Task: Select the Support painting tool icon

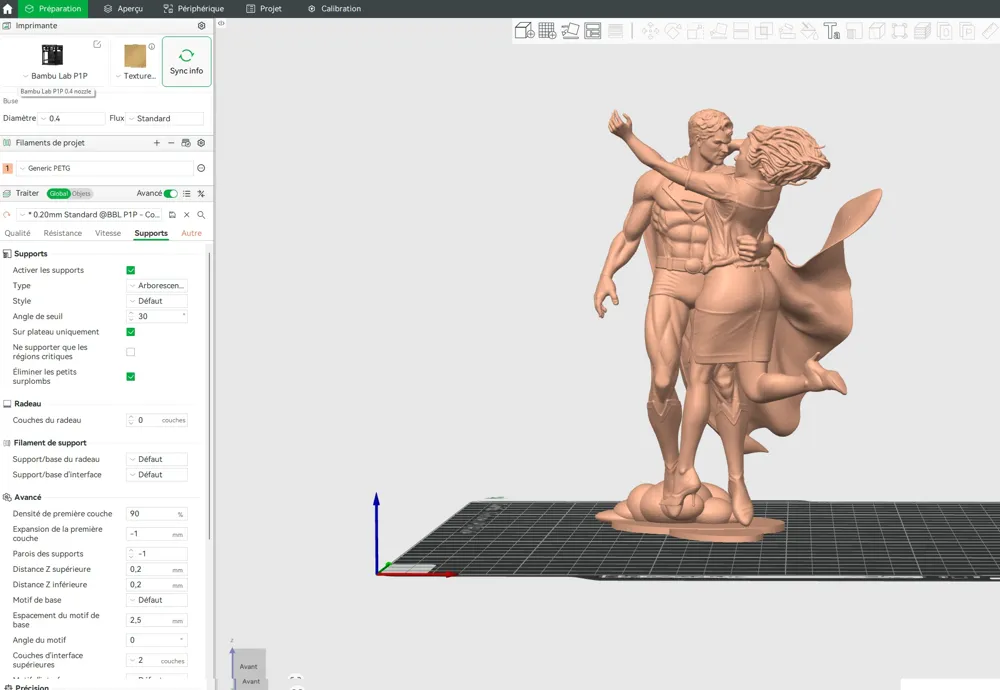Action: (x=786, y=31)
